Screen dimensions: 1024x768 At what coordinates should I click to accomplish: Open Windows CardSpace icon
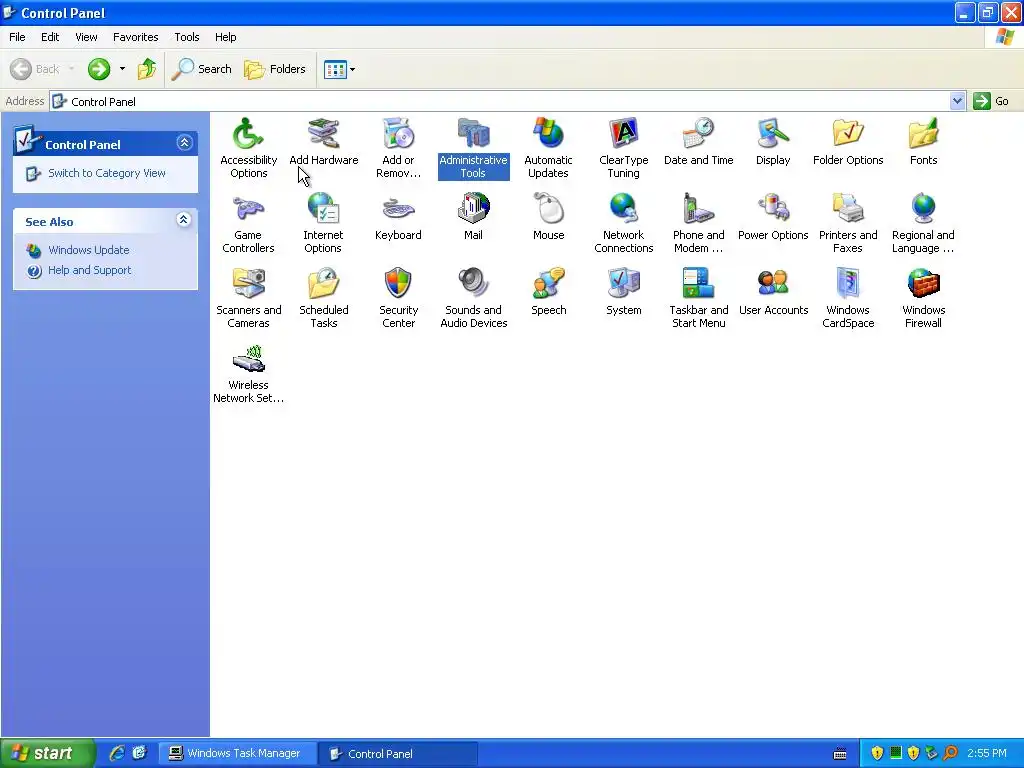tap(848, 284)
